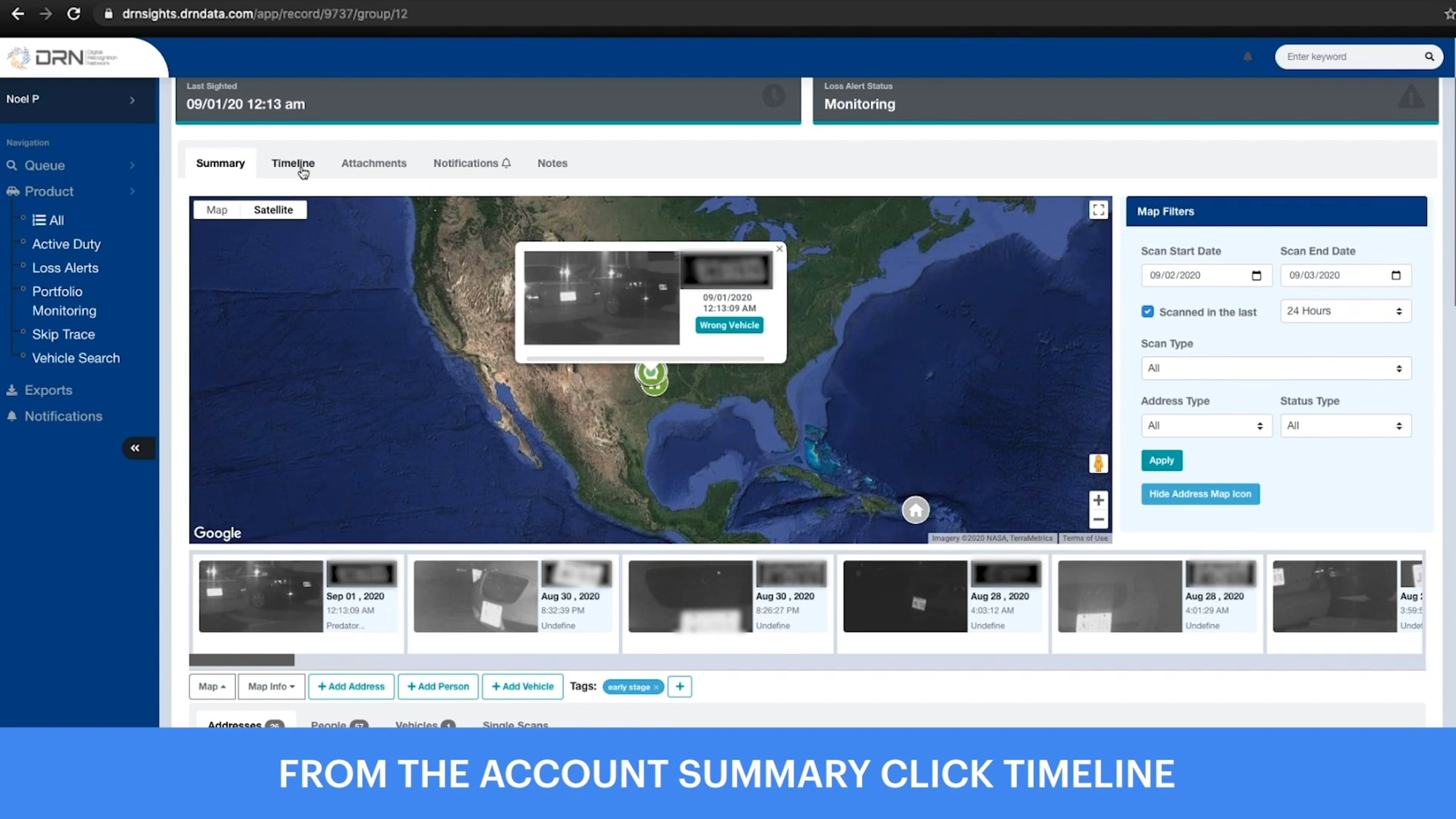
Task: Zoom out on the map
Action: pyautogui.click(x=1098, y=520)
